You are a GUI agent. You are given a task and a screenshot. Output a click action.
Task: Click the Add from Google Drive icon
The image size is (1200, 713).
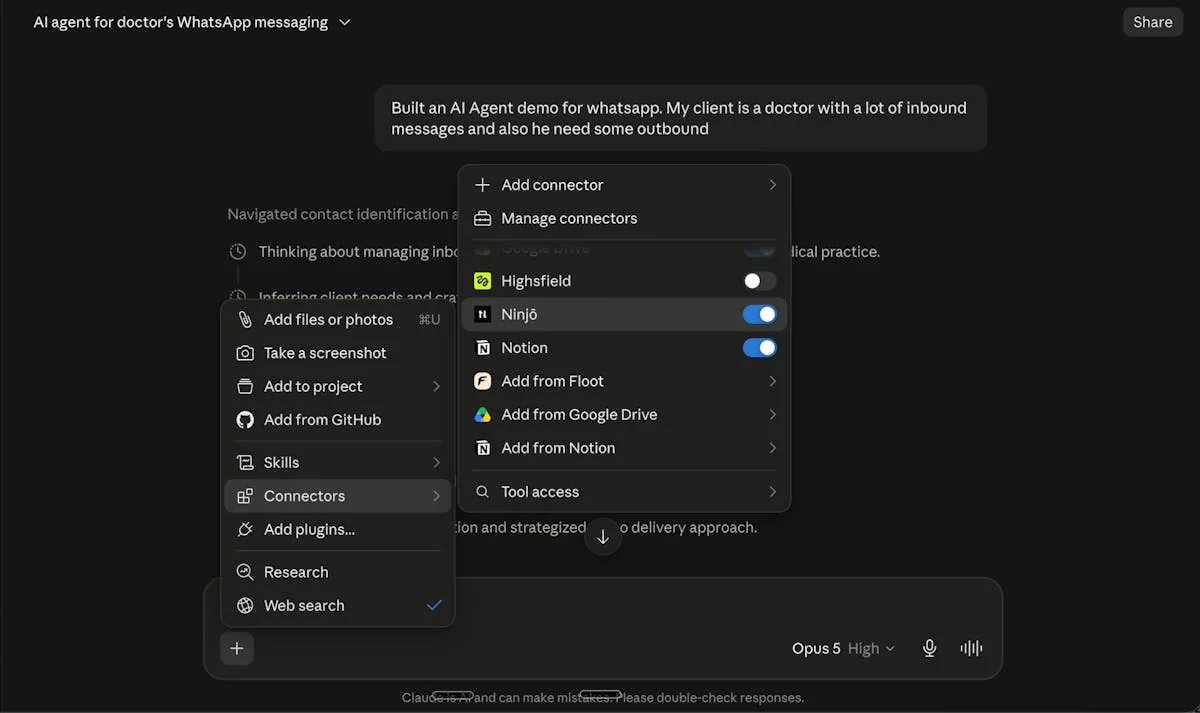coord(483,415)
